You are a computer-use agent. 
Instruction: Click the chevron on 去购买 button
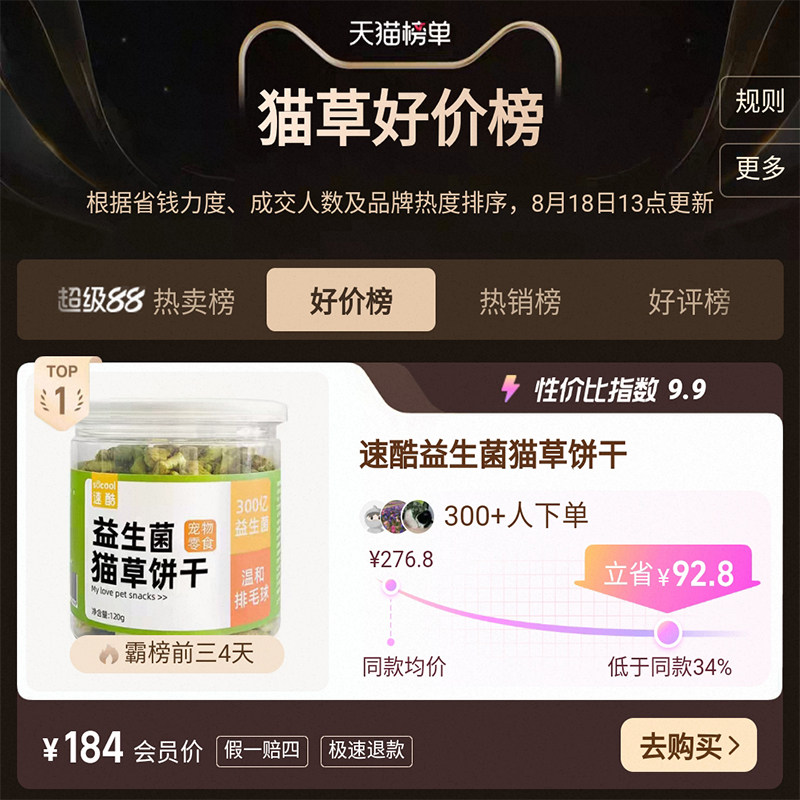(734, 746)
